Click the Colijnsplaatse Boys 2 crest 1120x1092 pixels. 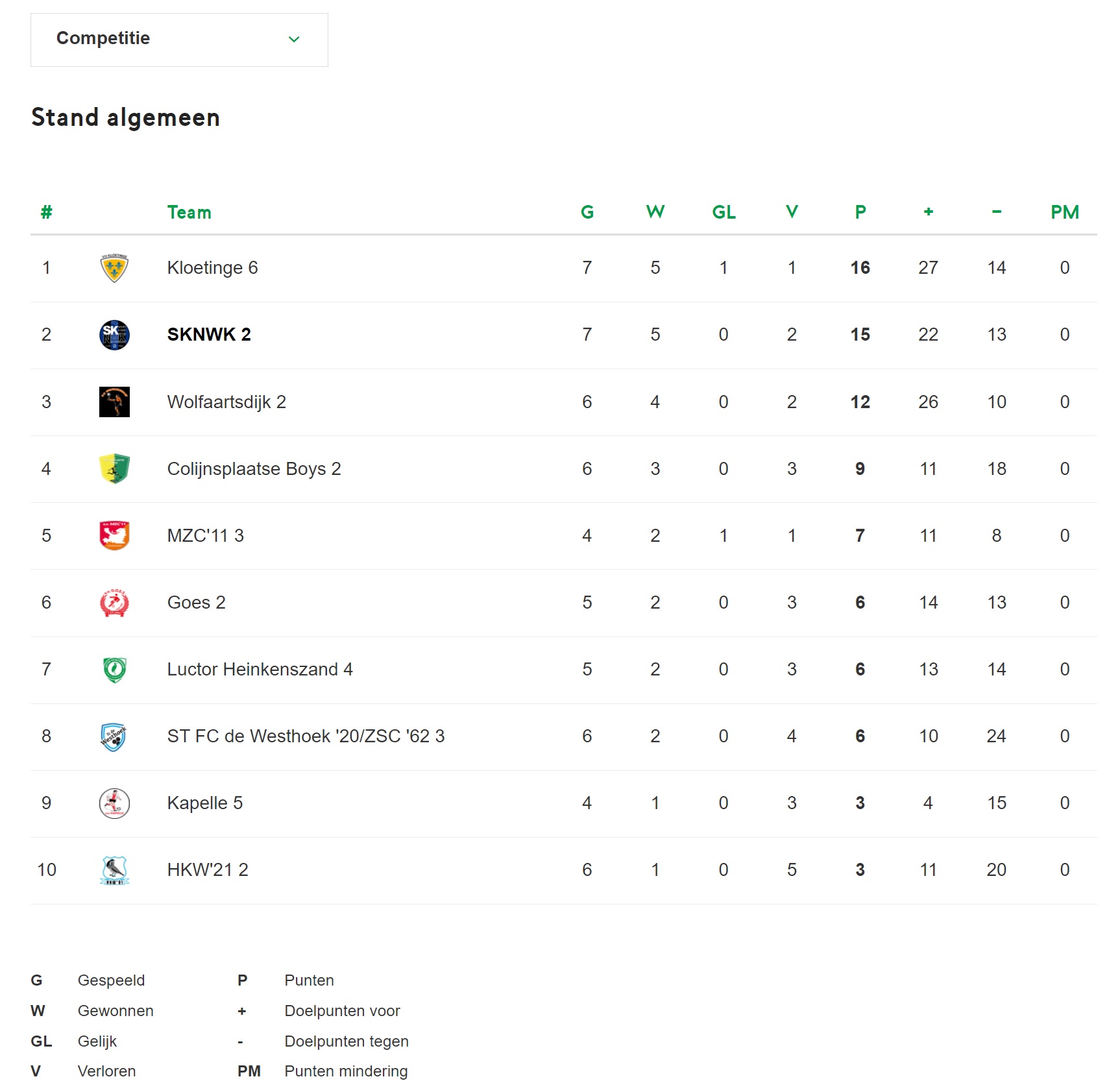click(114, 468)
